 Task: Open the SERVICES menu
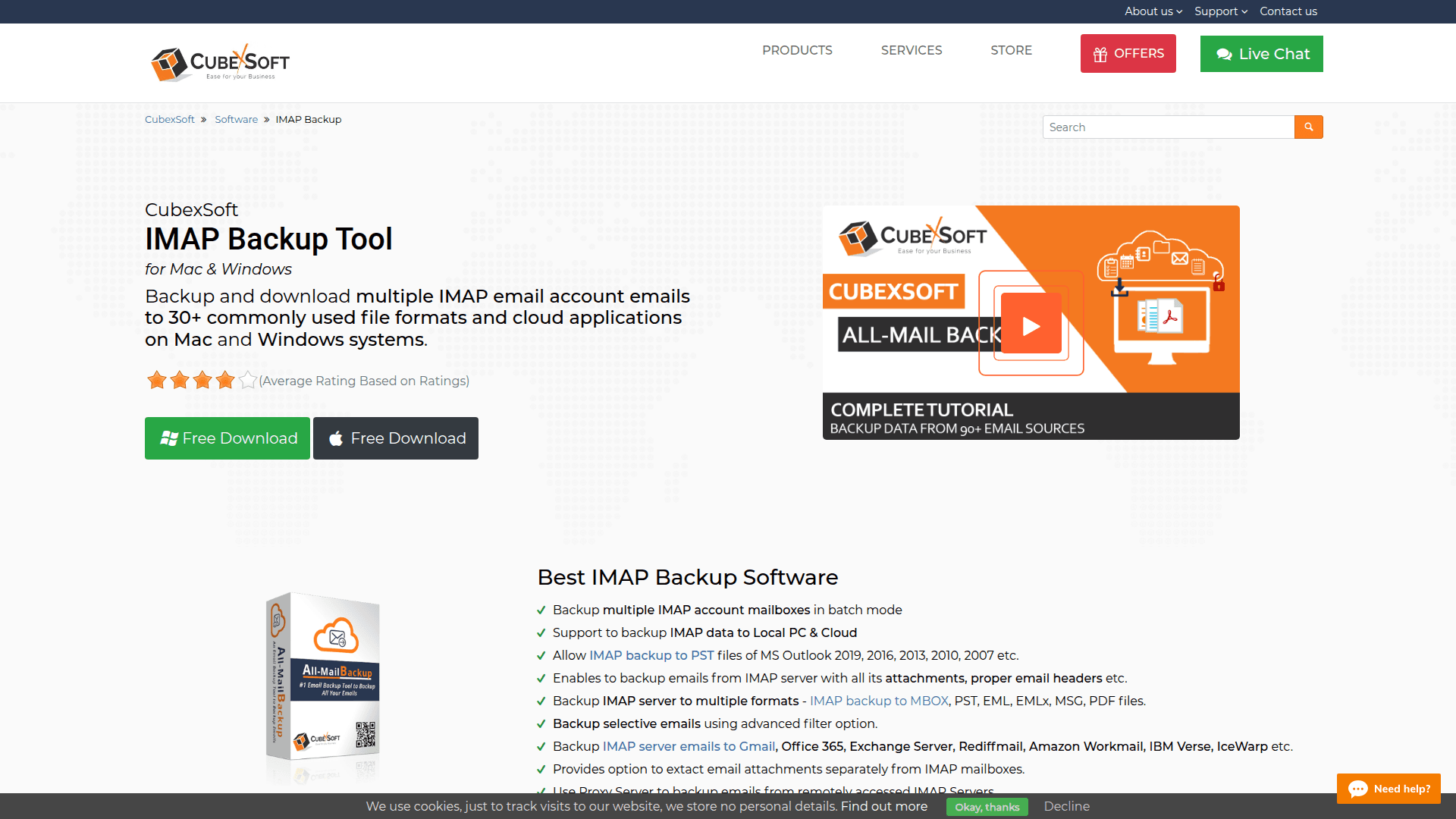[x=911, y=50]
